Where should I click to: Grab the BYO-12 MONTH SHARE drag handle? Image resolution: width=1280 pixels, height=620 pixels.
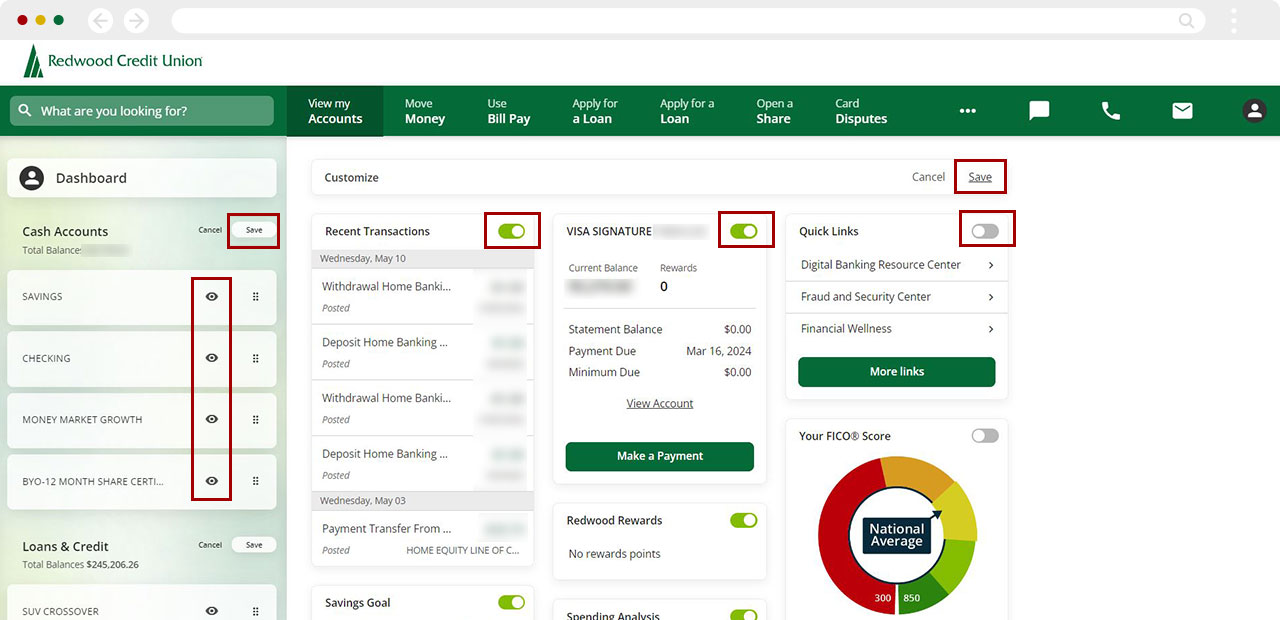tap(256, 481)
